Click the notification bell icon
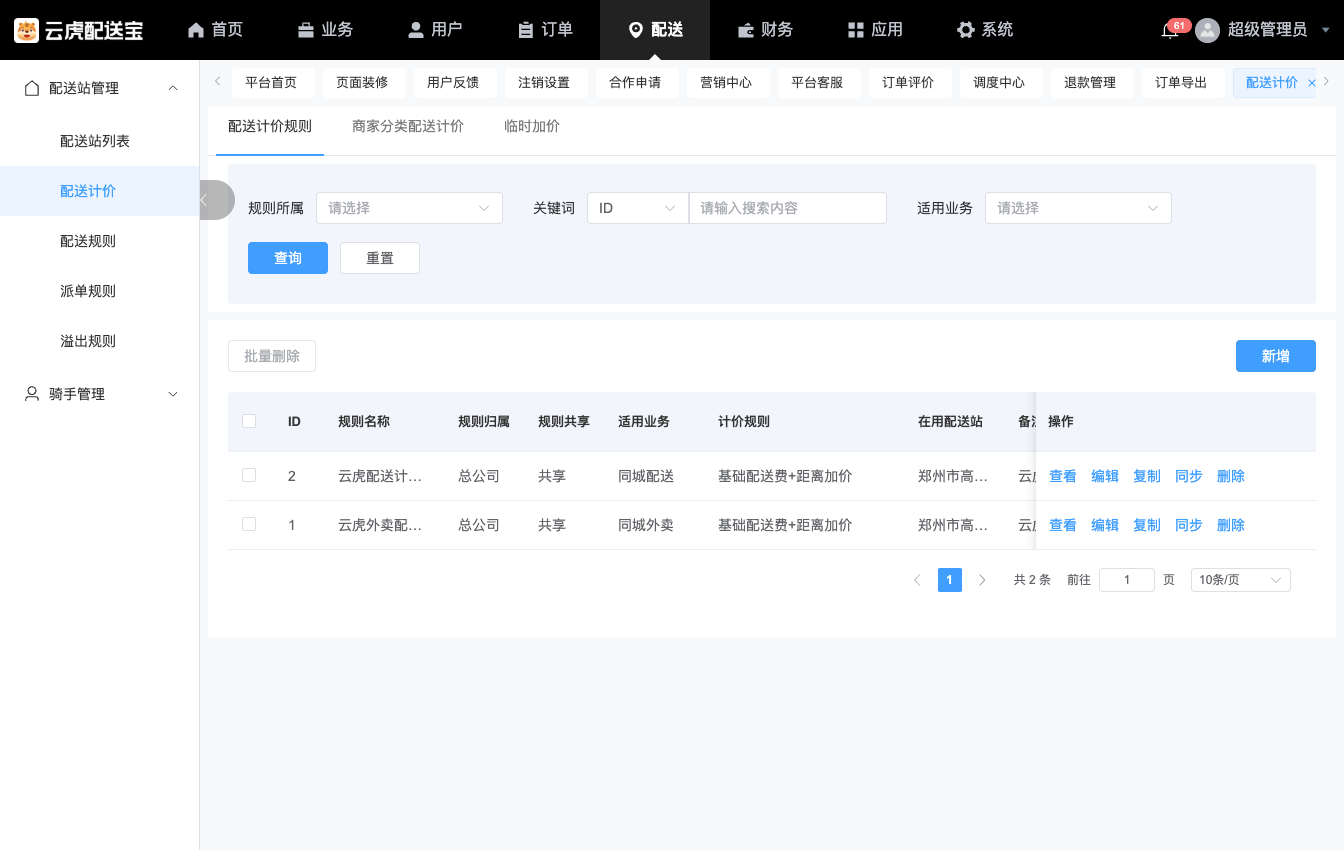This screenshot has width=1344, height=850. coord(1169,30)
